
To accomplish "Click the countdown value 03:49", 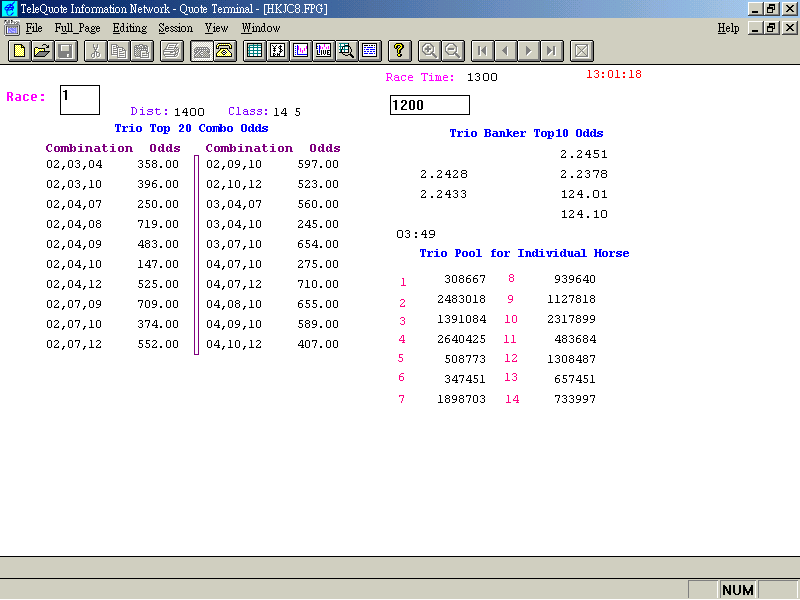I will 416,234.
